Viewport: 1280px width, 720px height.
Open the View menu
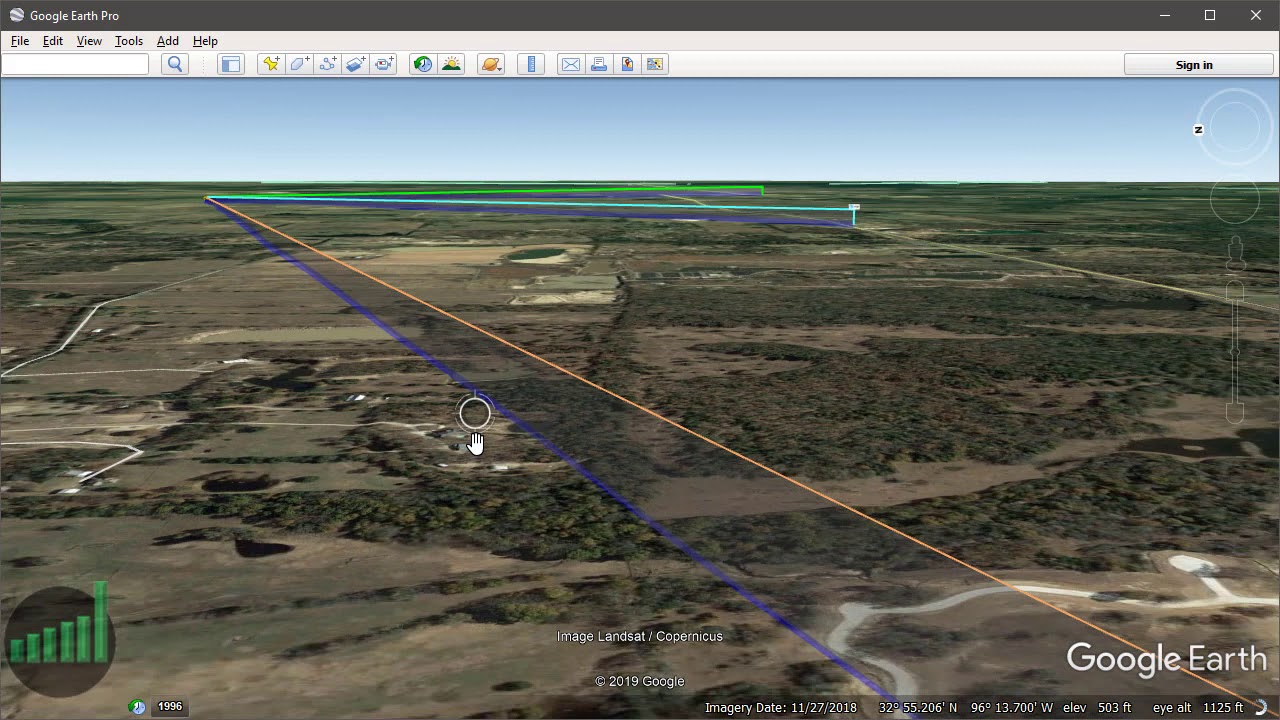click(x=89, y=41)
